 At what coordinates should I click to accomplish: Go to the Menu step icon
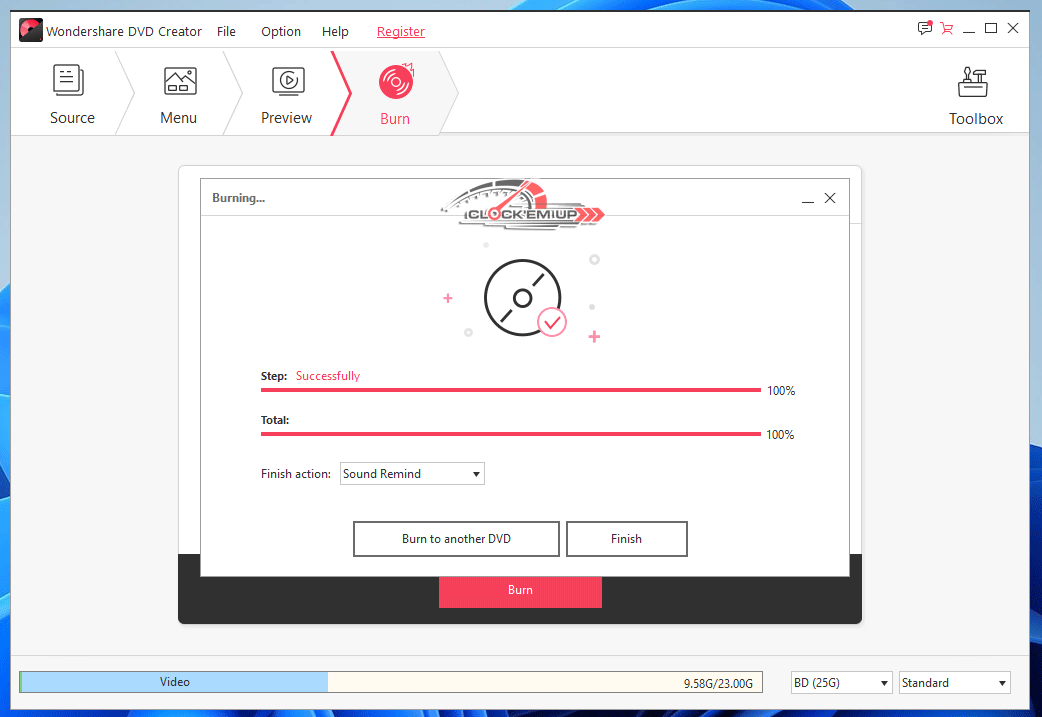click(x=180, y=81)
